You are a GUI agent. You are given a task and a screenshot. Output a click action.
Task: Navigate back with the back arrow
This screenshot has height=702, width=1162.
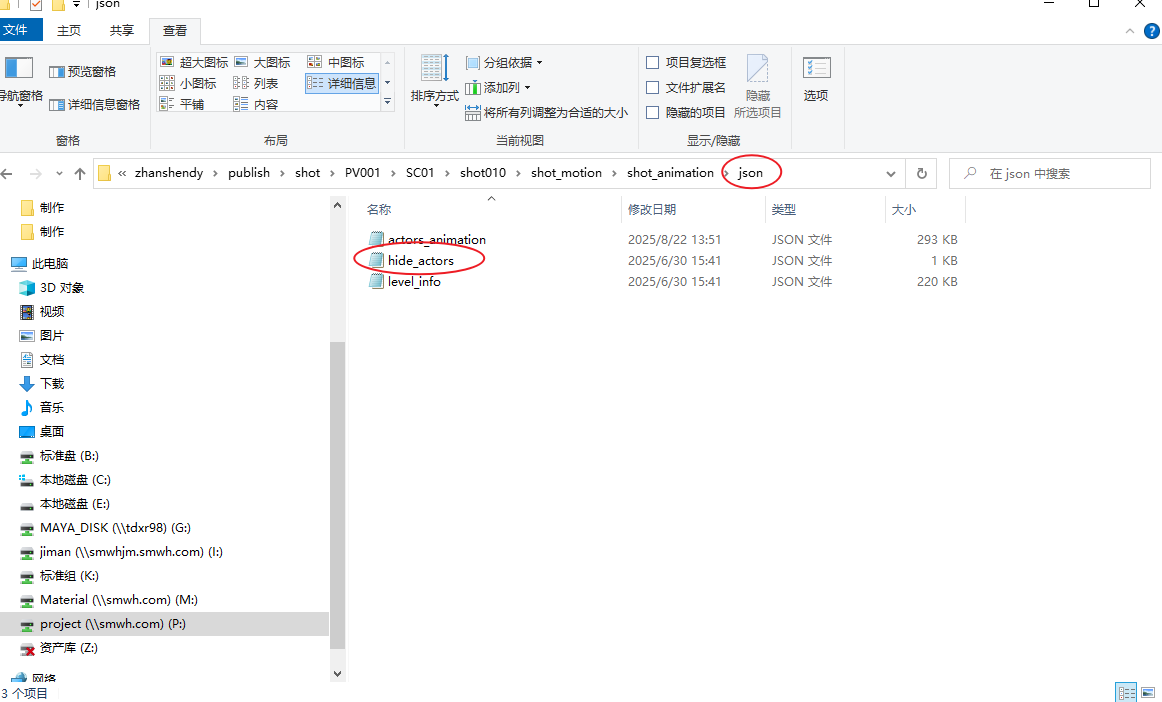coord(7,173)
